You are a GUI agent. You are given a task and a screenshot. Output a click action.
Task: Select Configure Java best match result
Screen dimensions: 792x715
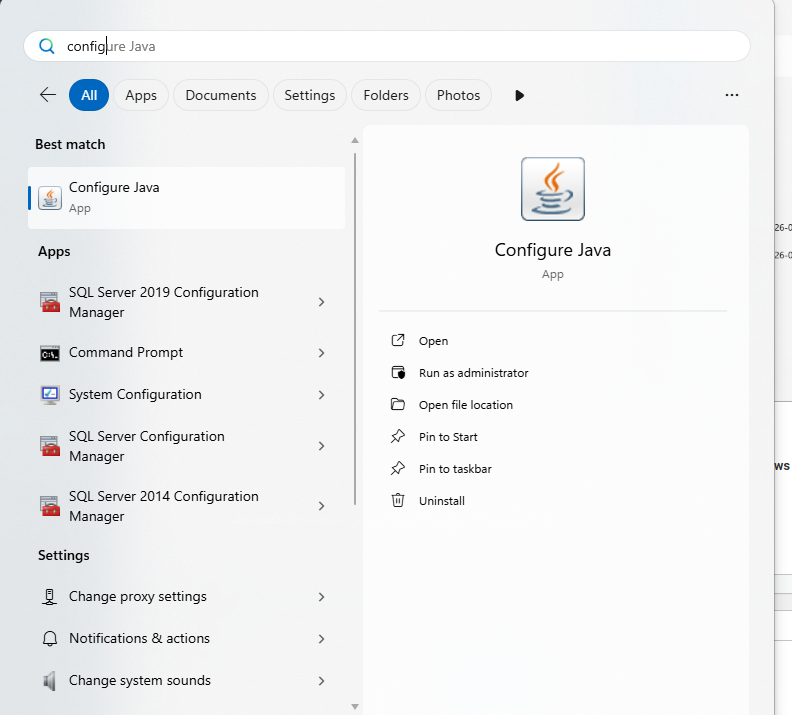coord(186,198)
